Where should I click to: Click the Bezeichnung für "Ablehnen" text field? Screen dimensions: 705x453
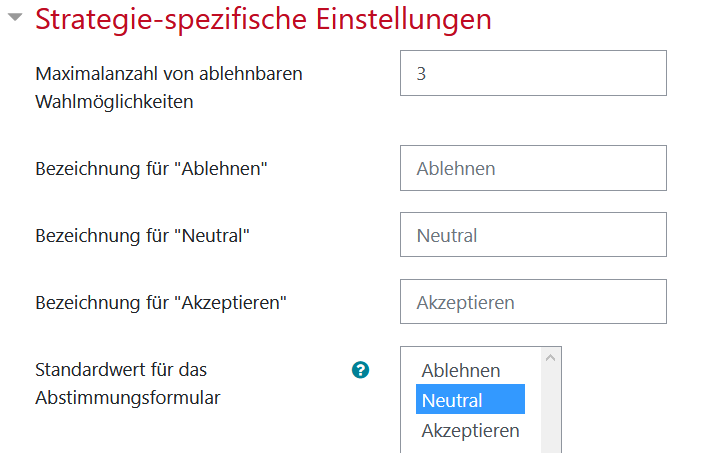pyautogui.click(x=533, y=168)
